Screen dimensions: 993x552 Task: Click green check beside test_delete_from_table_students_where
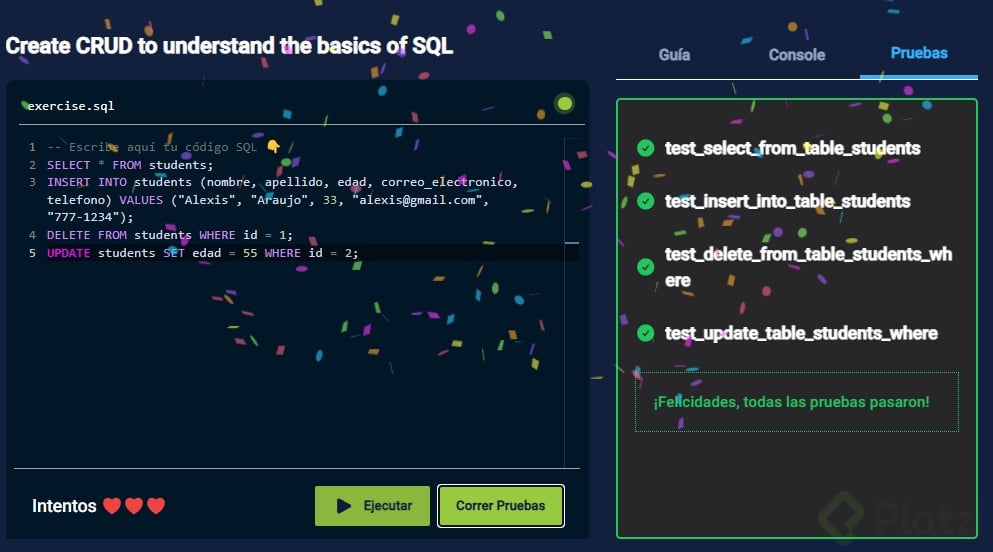[645, 267]
